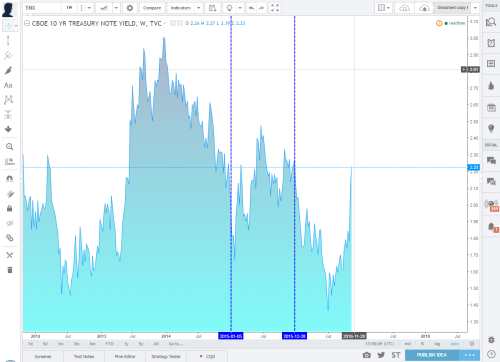Click the TNX symbol input field
This screenshot has width=500, height=362.
pos(42,8)
